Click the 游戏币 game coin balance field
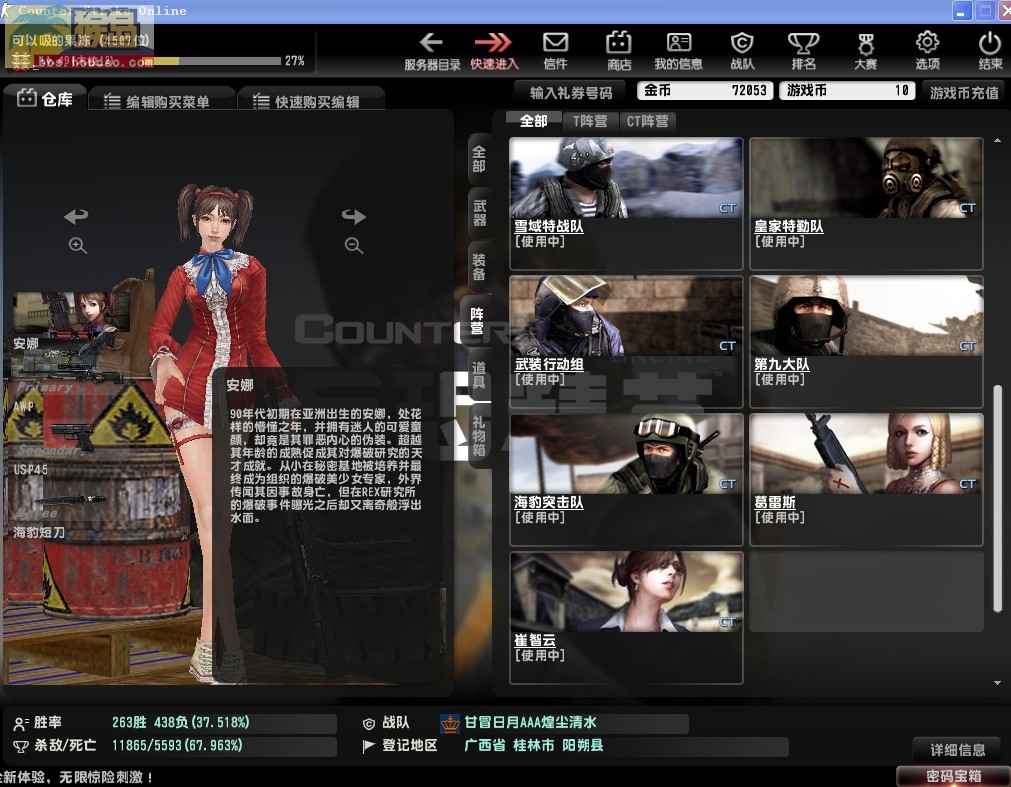Screen dimensions: 1011x787 click(847, 90)
